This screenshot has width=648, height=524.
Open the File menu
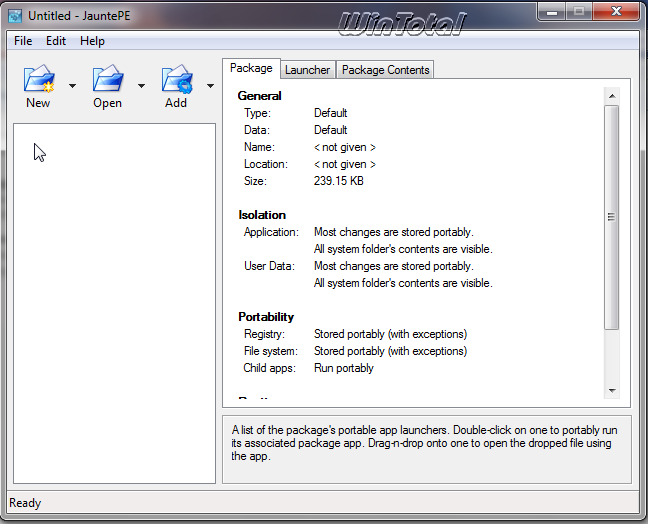[x=23, y=41]
